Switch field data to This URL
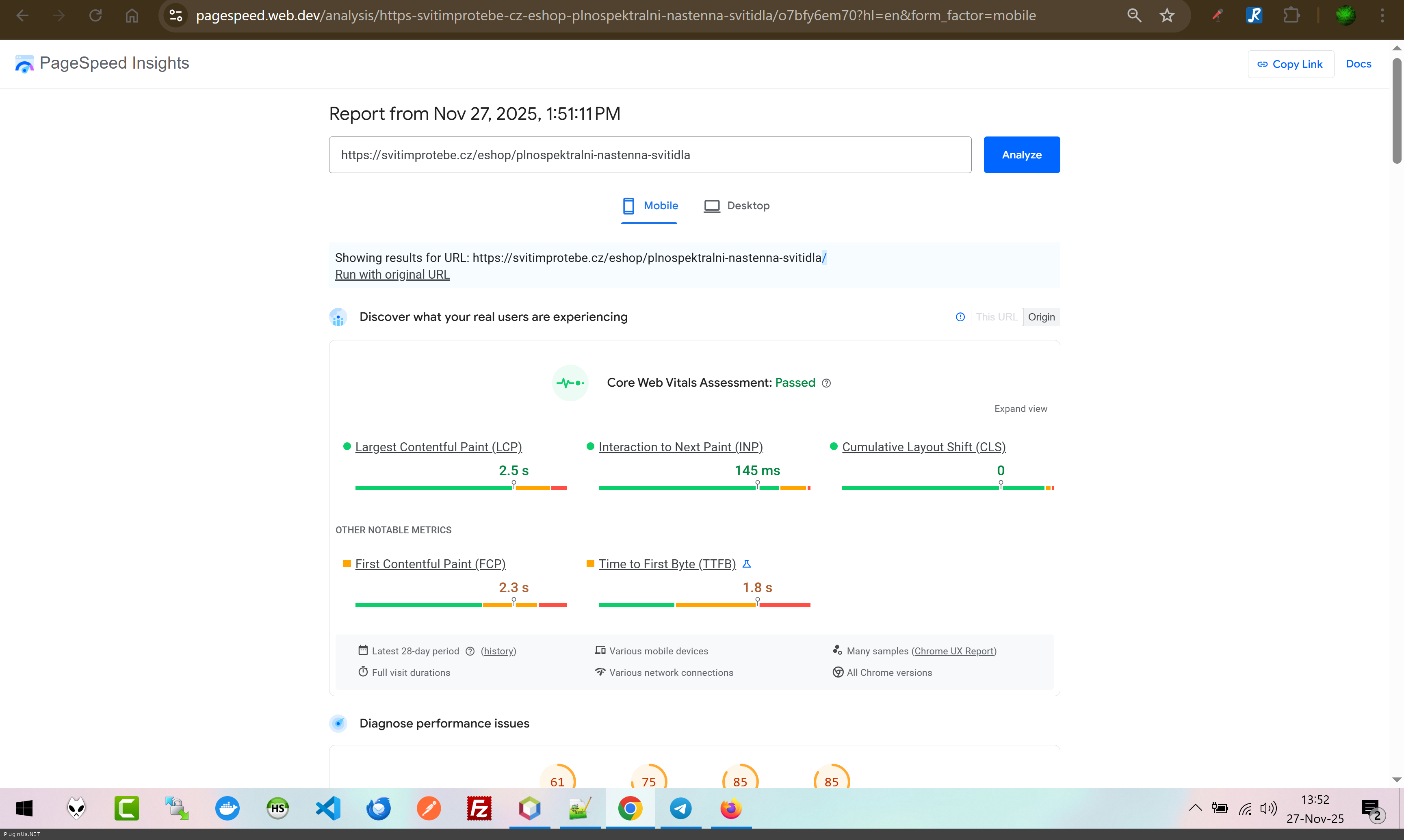1404x840 pixels. coord(997,317)
